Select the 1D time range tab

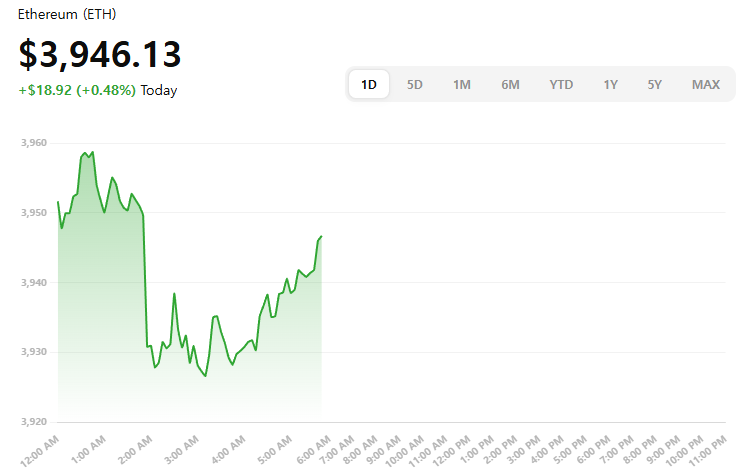point(369,85)
